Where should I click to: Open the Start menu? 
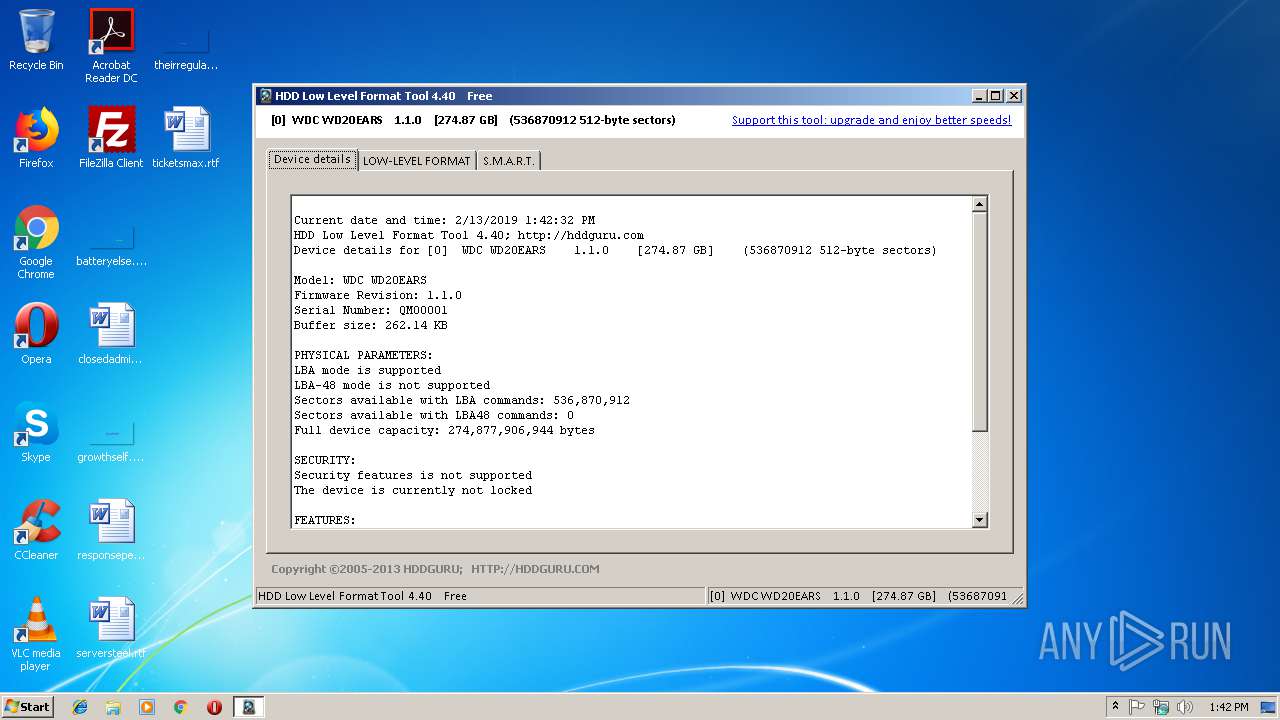coord(28,707)
